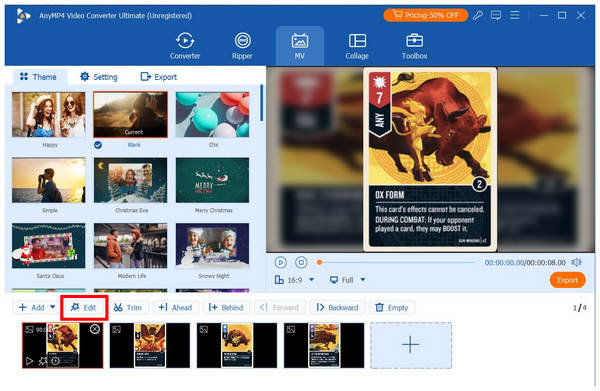Click the Pricing-50% OFF button
The height and width of the screenshot is (391, 600).
coord(426,15)
